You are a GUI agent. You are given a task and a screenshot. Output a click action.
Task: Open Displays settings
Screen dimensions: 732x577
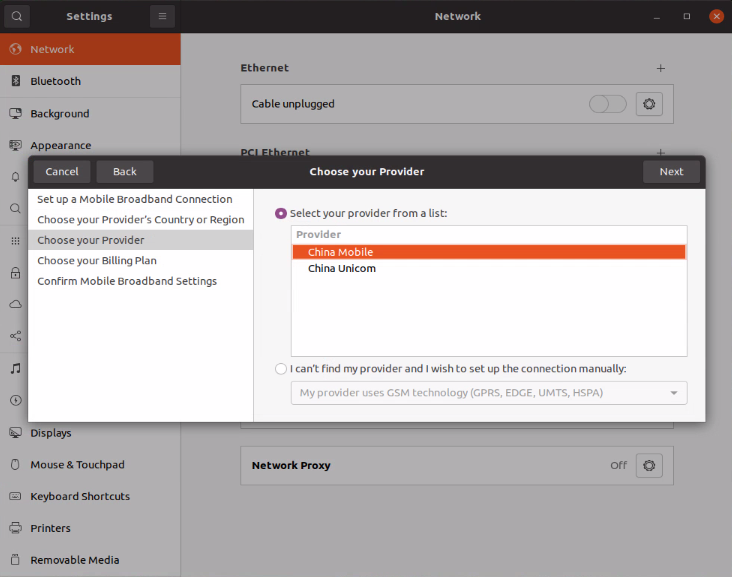90,433
